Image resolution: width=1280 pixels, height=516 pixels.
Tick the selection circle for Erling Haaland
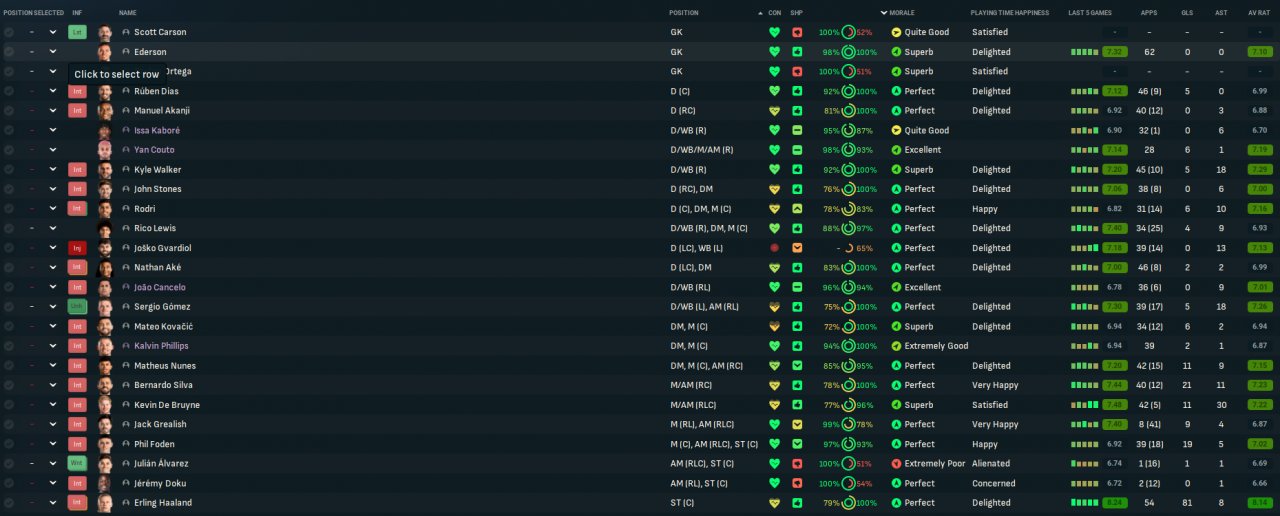tap(9, 503)
